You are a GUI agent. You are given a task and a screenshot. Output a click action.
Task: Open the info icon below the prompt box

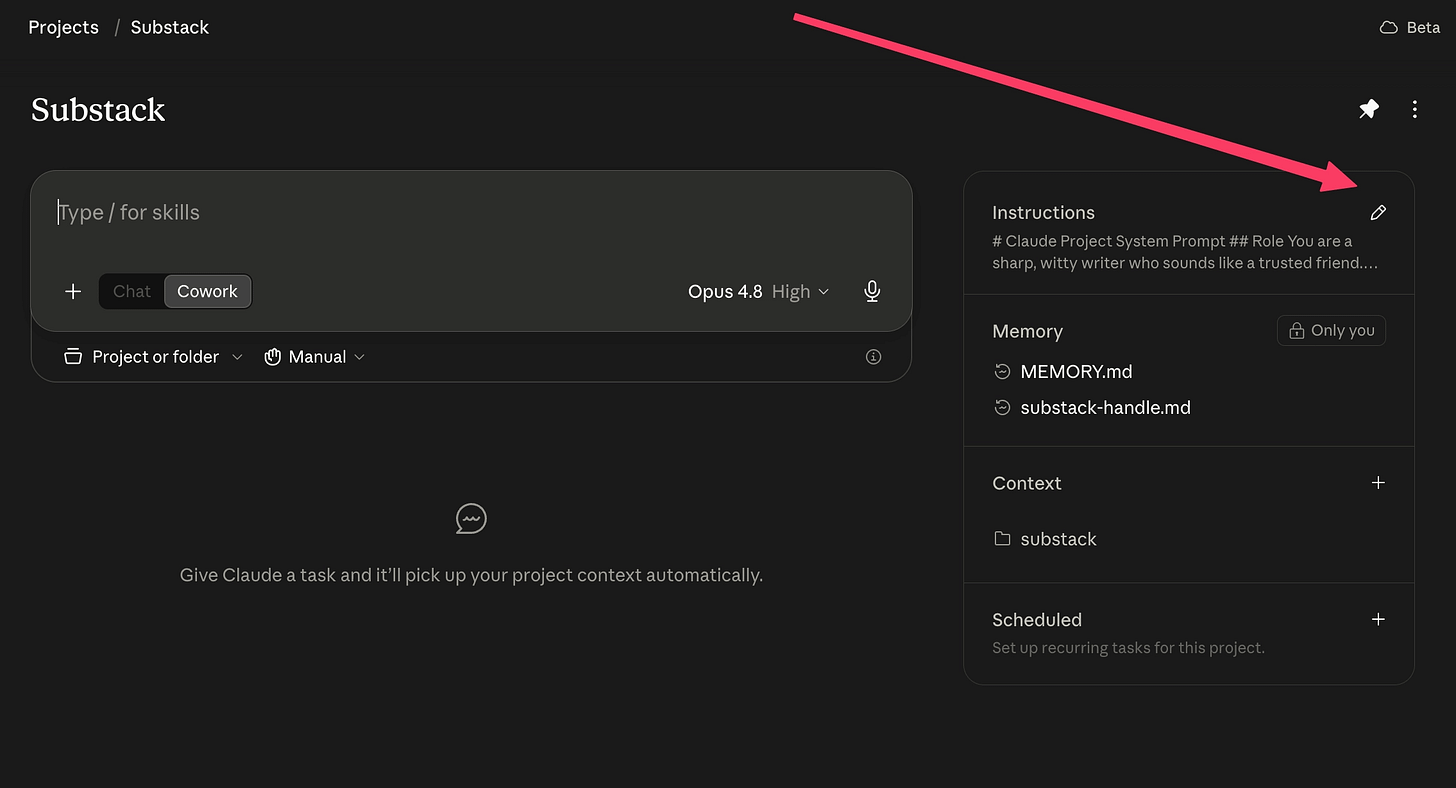873,357
